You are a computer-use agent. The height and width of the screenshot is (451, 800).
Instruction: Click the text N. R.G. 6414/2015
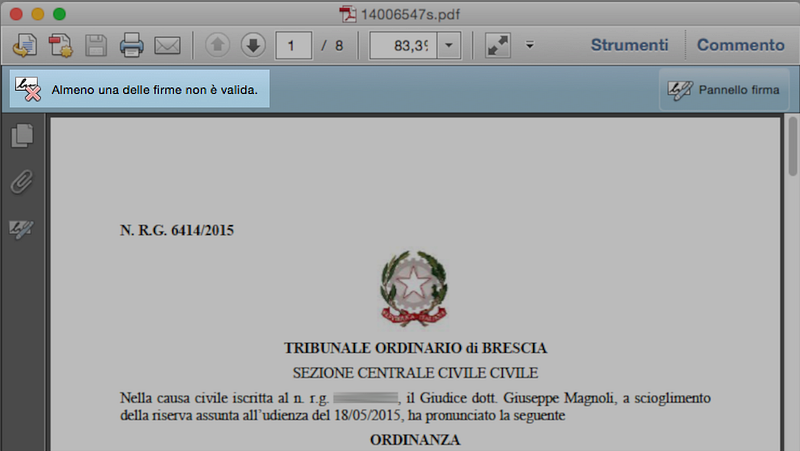pos(177,231)
